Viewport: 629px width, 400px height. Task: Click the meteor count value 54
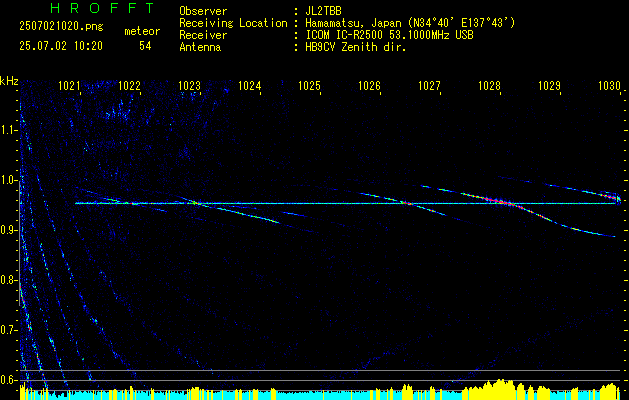(145, 46)
